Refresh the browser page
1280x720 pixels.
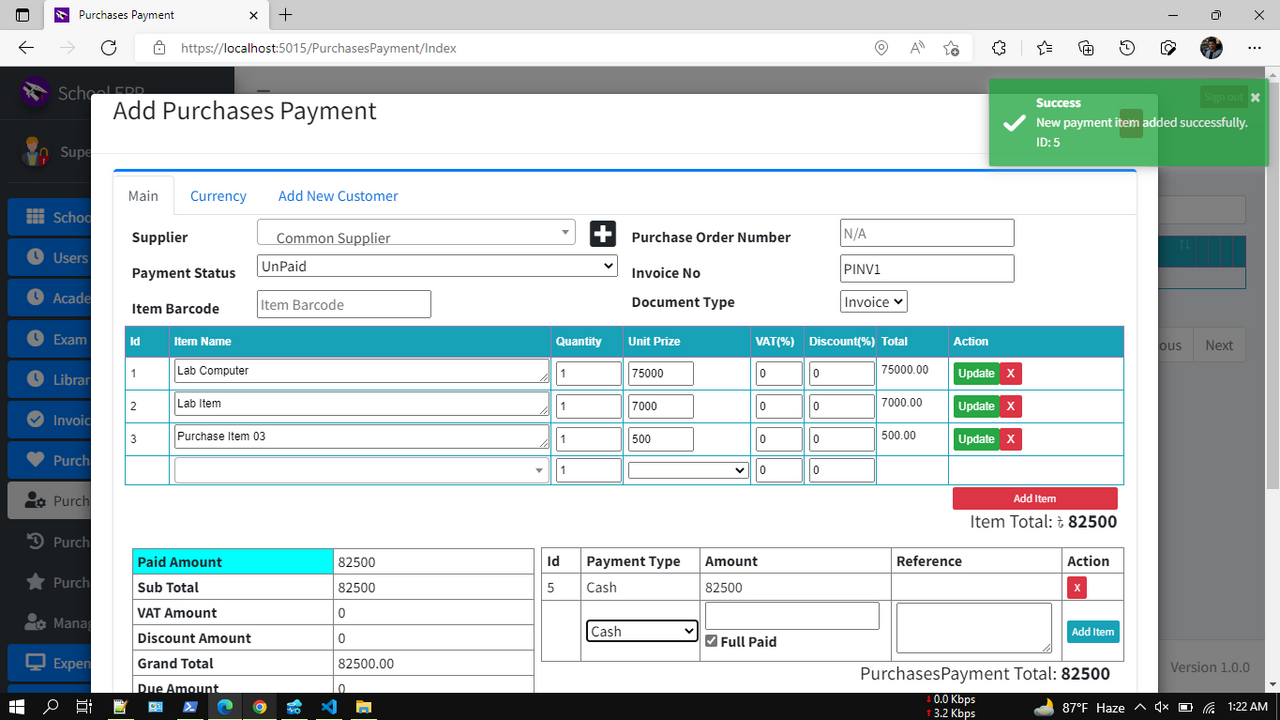109,48
